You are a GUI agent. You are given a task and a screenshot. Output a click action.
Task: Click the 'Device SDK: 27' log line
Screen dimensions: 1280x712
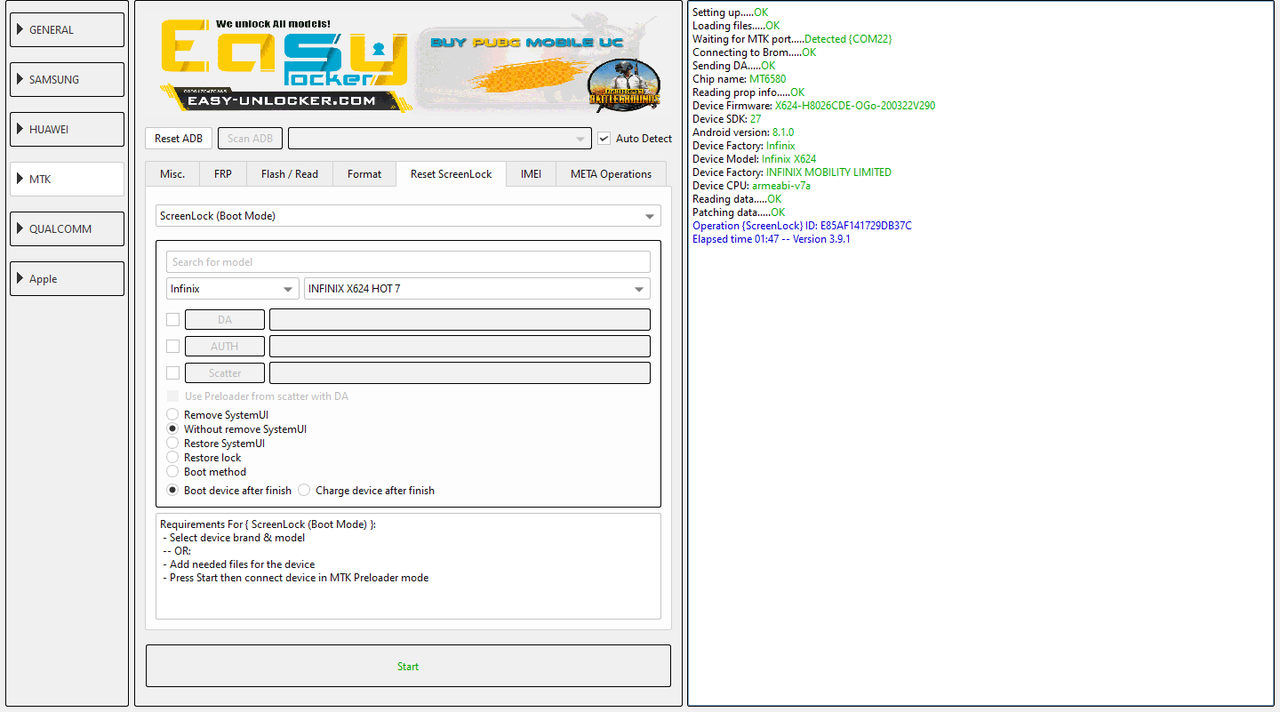point(727,119)
